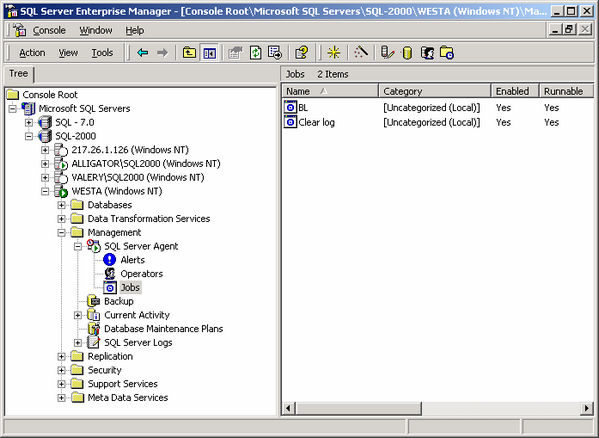The height and width of the screenshot is (438, 599).
Task: Select the Backup icon in tree
Action: pos(93,301)
